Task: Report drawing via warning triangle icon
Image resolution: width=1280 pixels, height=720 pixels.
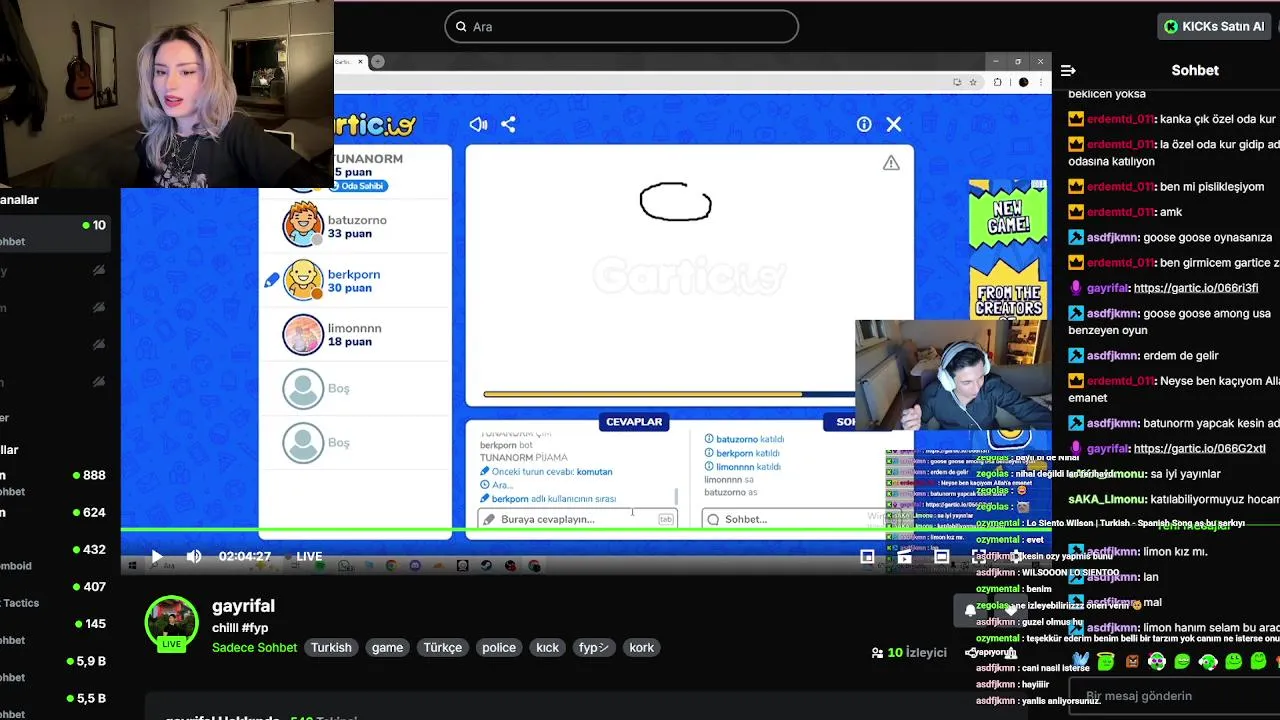Action: pyautogui.click(x=891, y=163)
